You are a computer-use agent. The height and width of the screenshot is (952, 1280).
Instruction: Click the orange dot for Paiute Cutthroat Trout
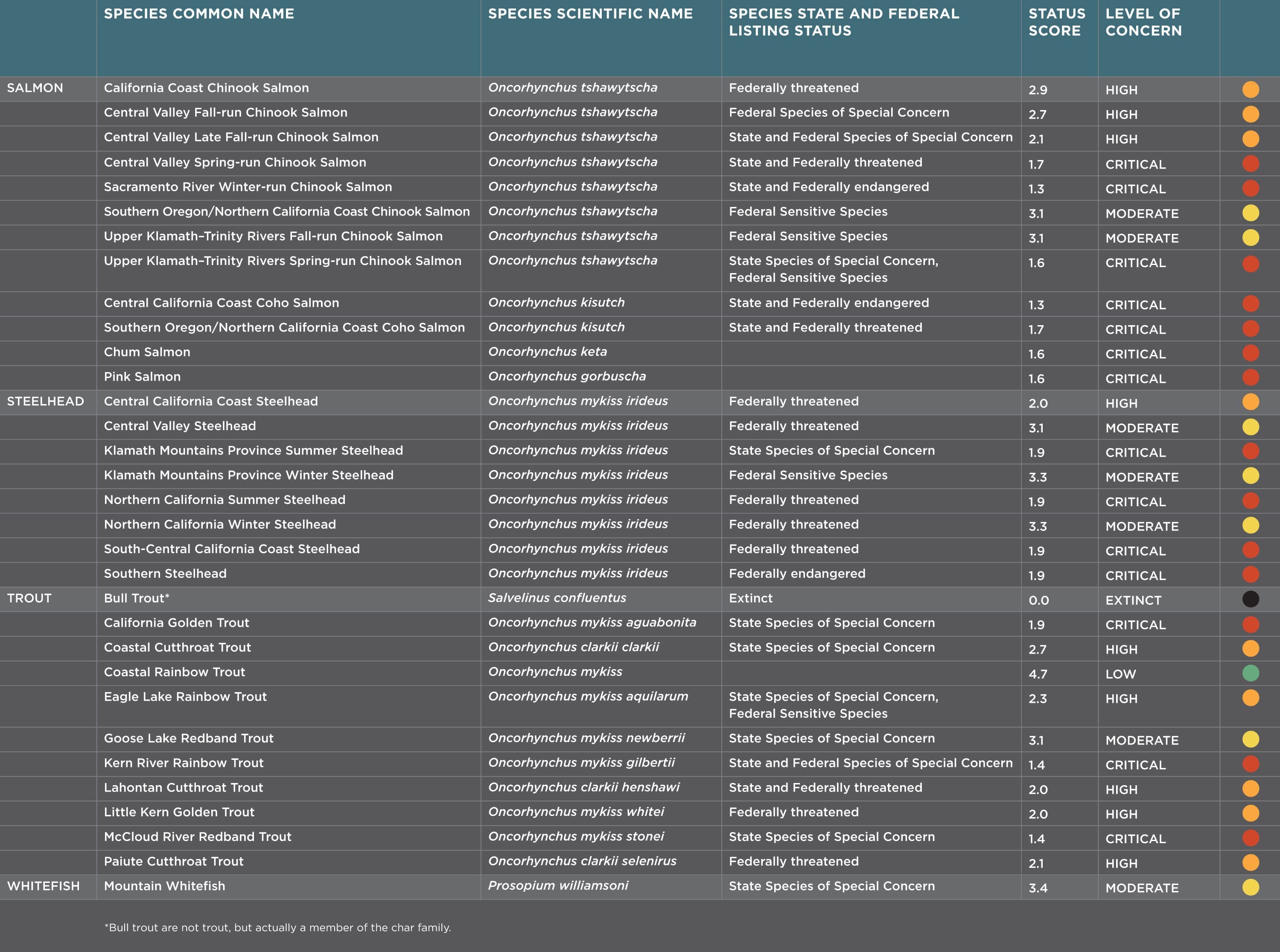tap(1250, 863)
